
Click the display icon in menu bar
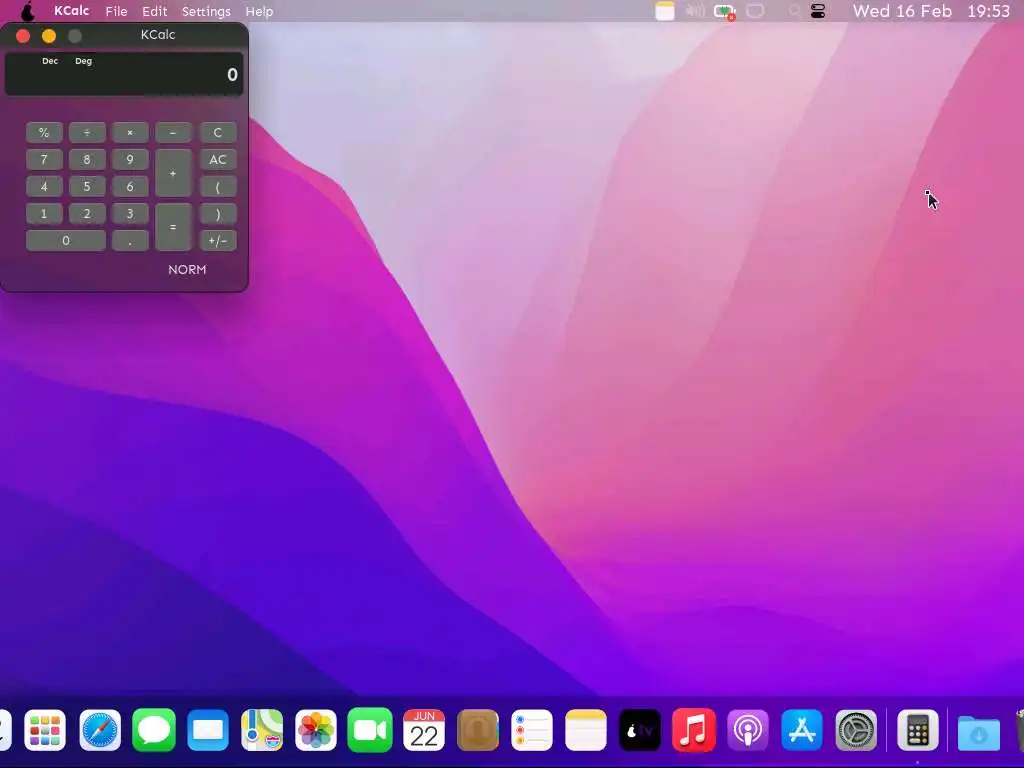756,11
